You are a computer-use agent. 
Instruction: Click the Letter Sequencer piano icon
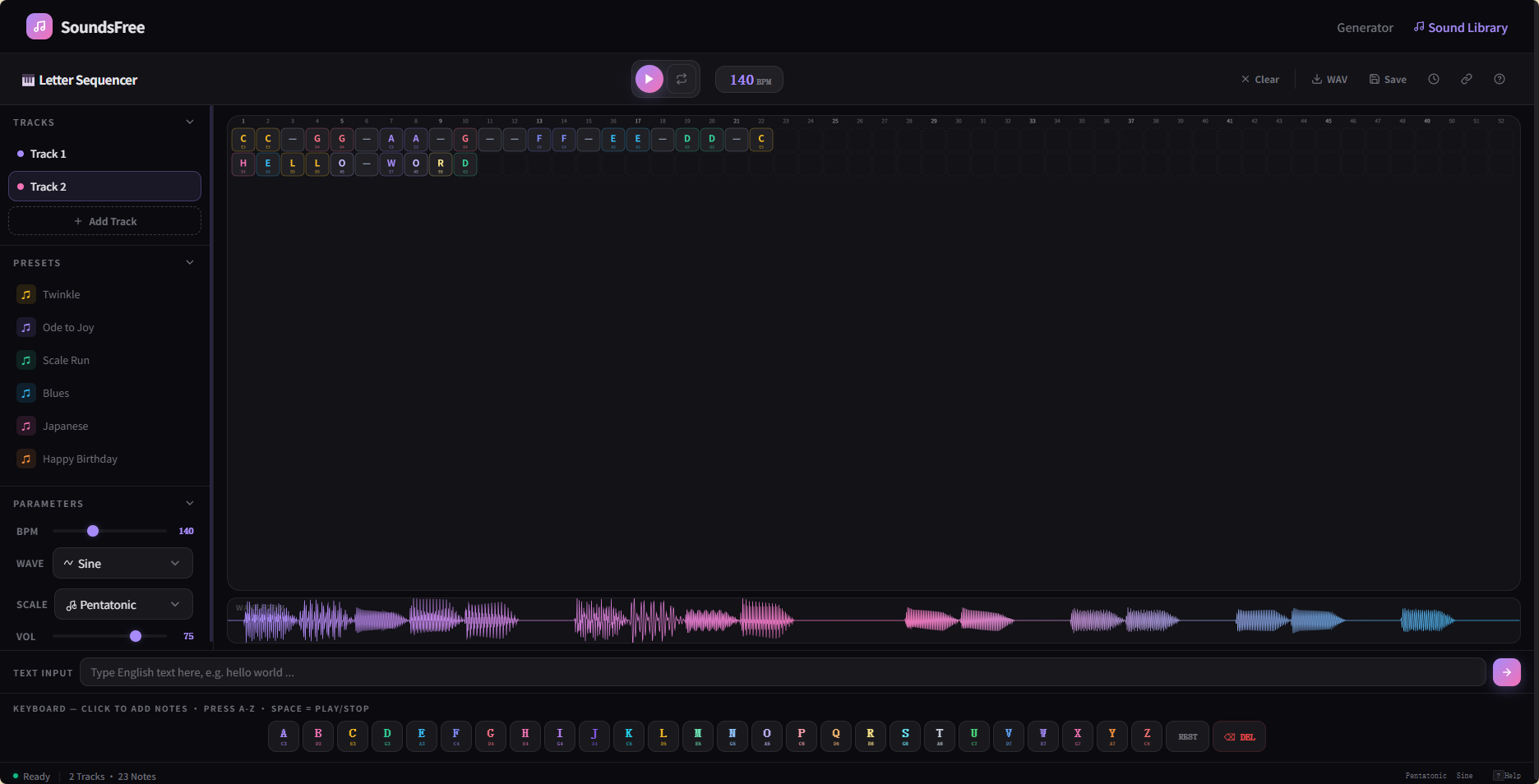click(28, 80)
